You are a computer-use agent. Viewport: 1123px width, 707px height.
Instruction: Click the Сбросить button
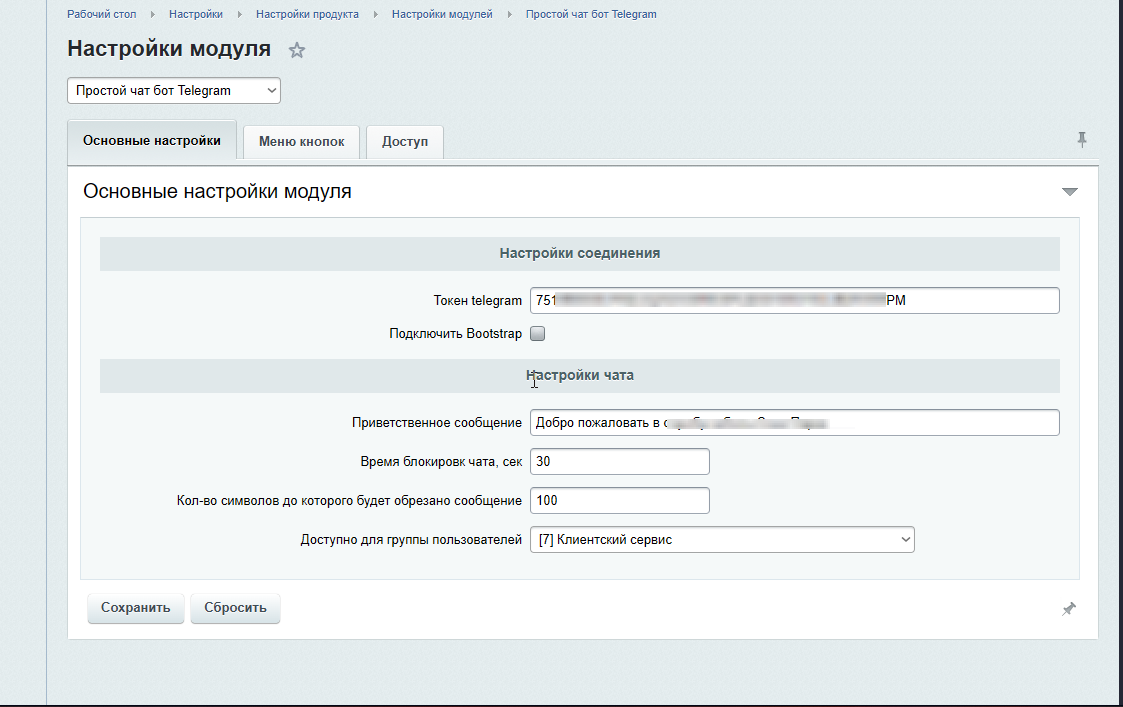pyautogui.click(x=235, y=607)
